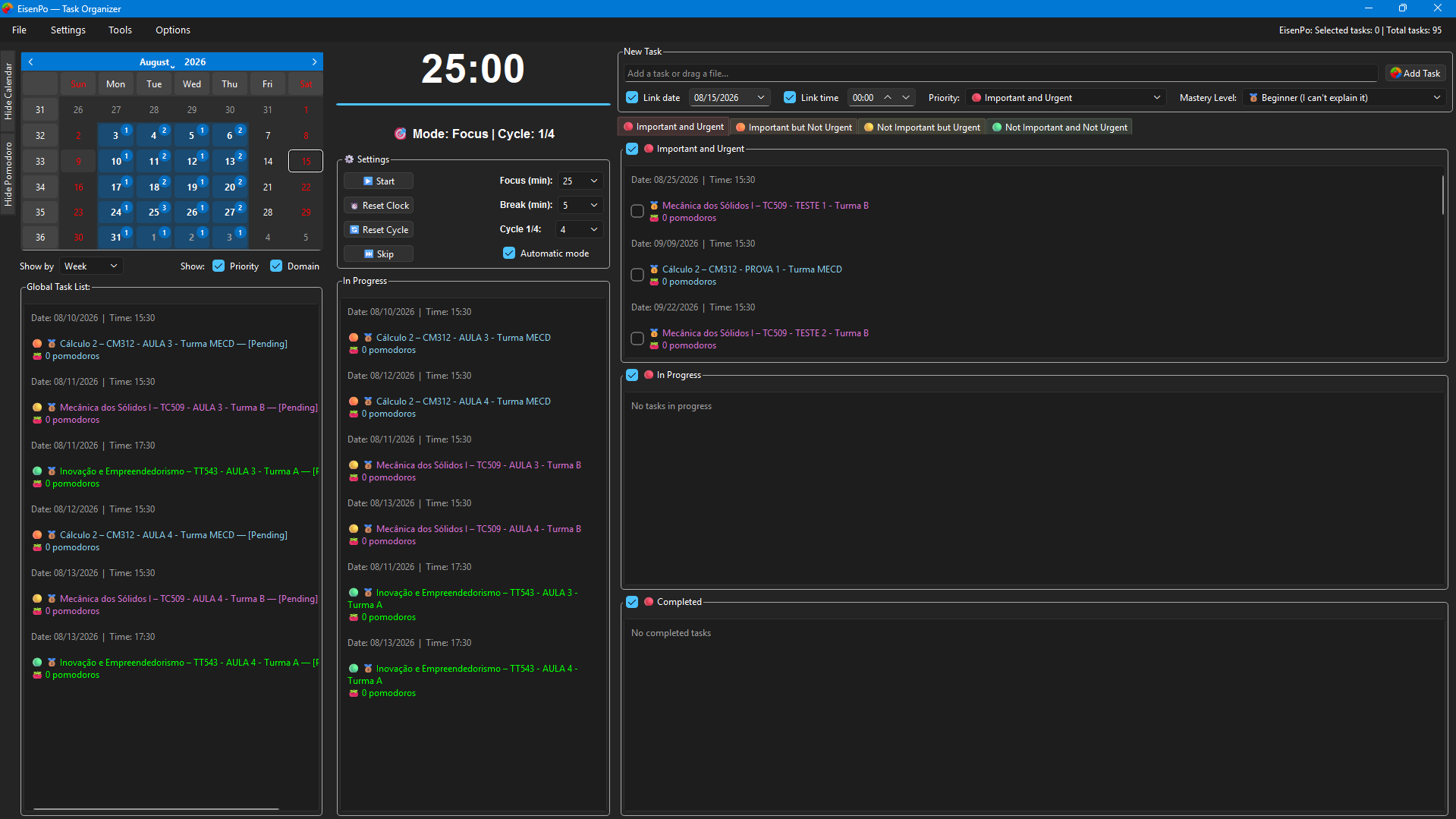Screen dimensions: 1456x819
Task: Open the Settings menu
Action: tap(68, 30)
